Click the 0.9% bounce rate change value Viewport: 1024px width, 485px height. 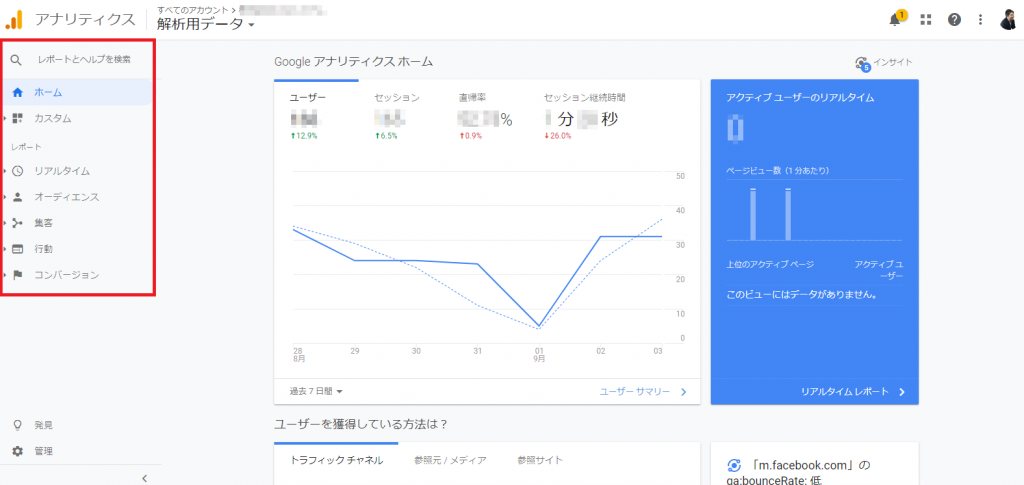click(470, 136)
